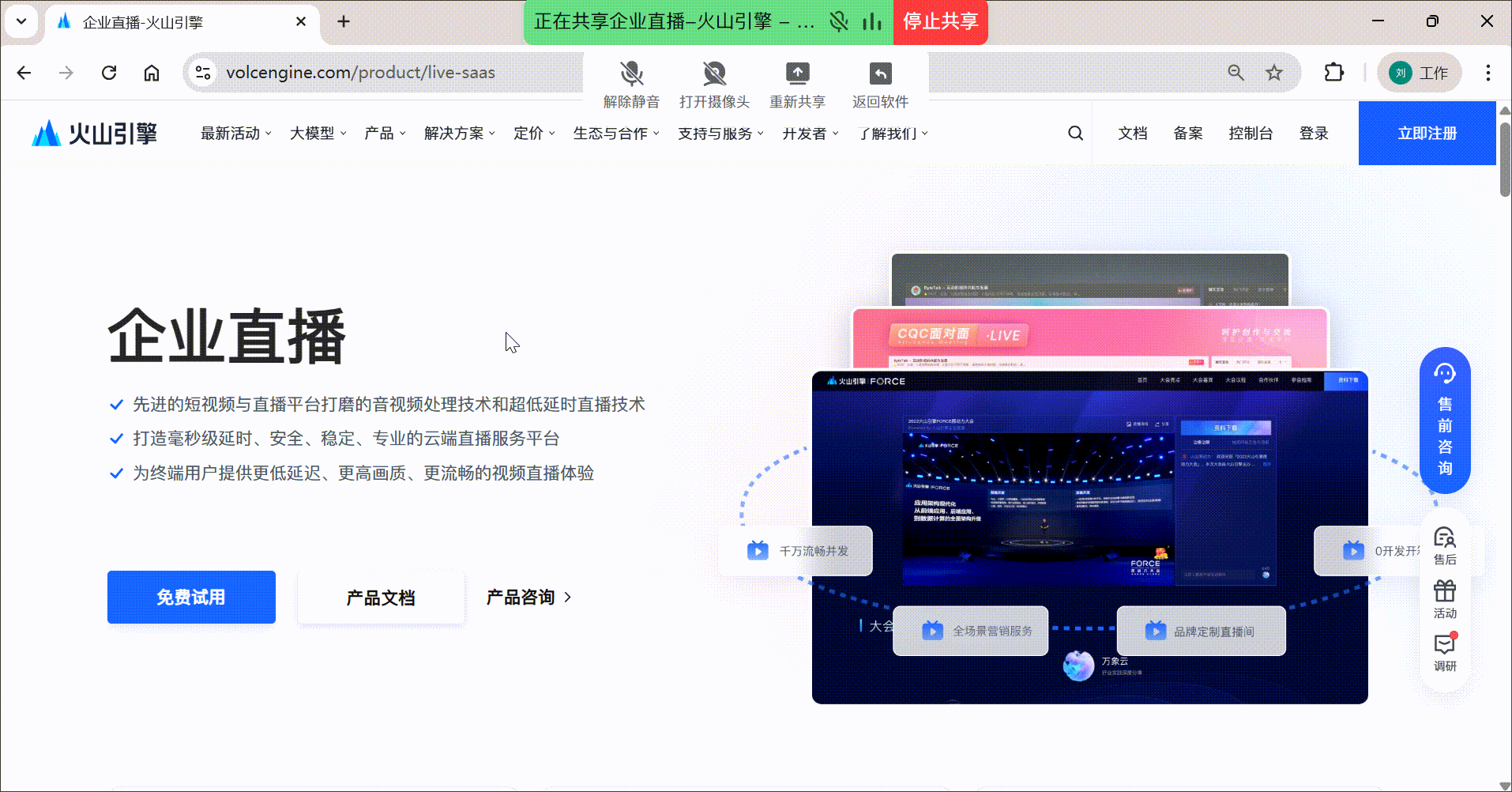Go back to the previous page
1512x792 pixels.
24,73
